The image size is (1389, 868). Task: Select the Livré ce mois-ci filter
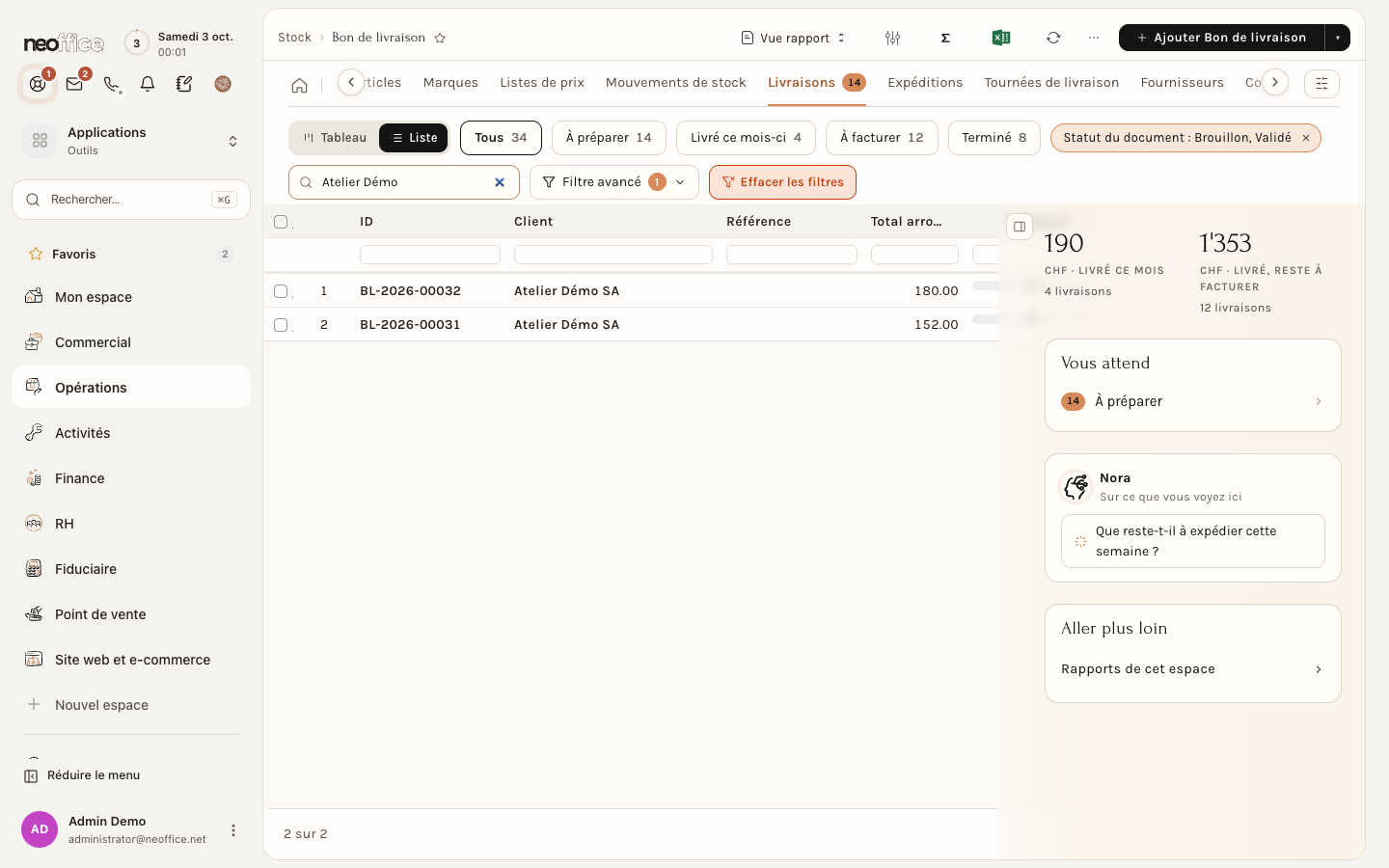746,138
